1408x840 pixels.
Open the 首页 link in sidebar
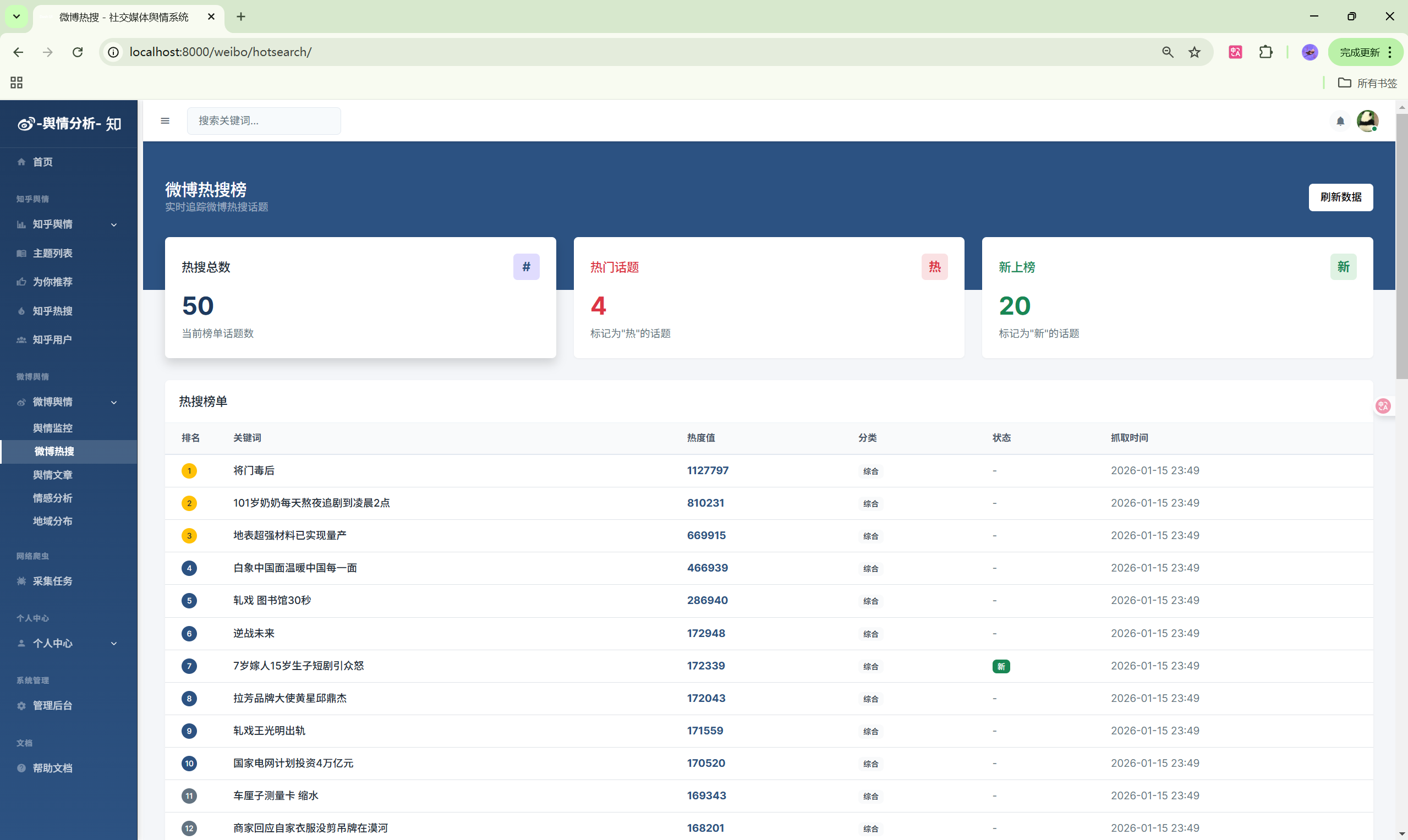(x=42, y=162)
